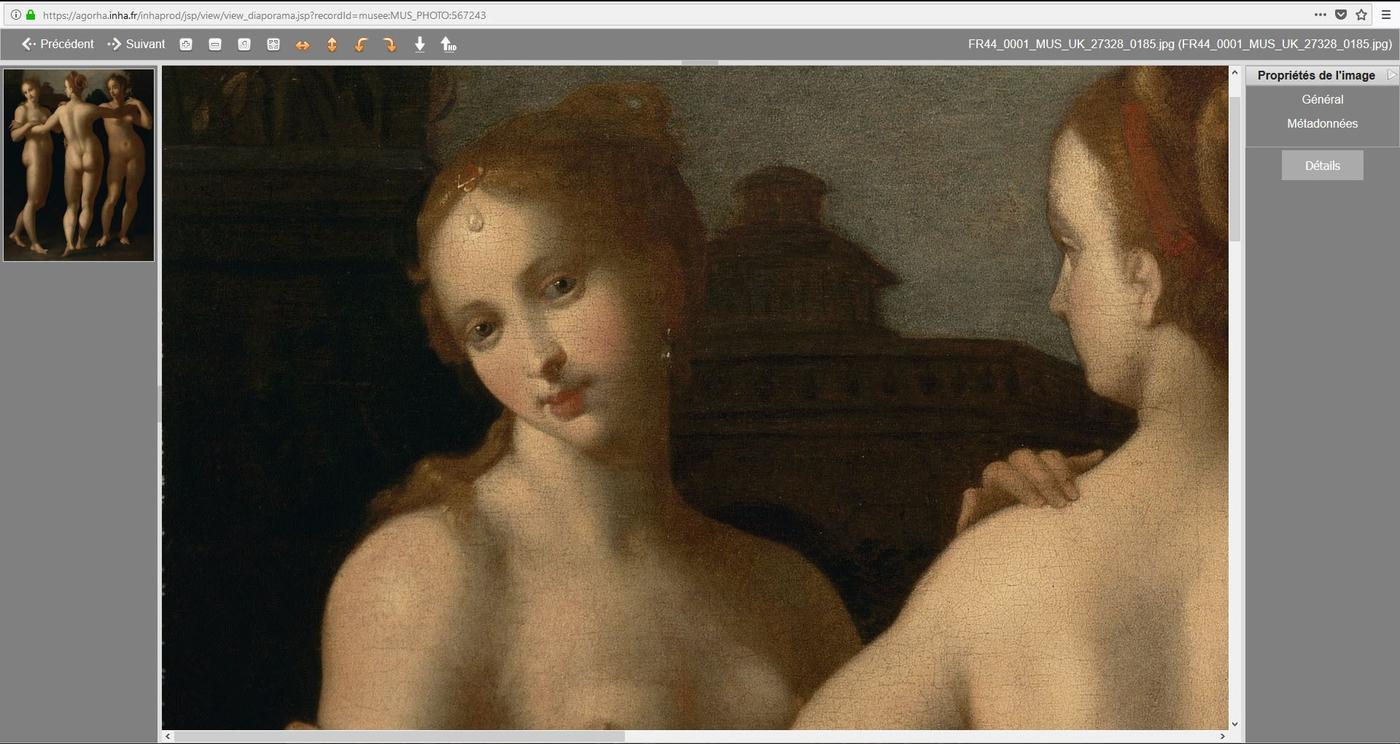Click the scroll-down arrow beside the image
This screenshot has height=744, width=1400.
(1235, 723)
